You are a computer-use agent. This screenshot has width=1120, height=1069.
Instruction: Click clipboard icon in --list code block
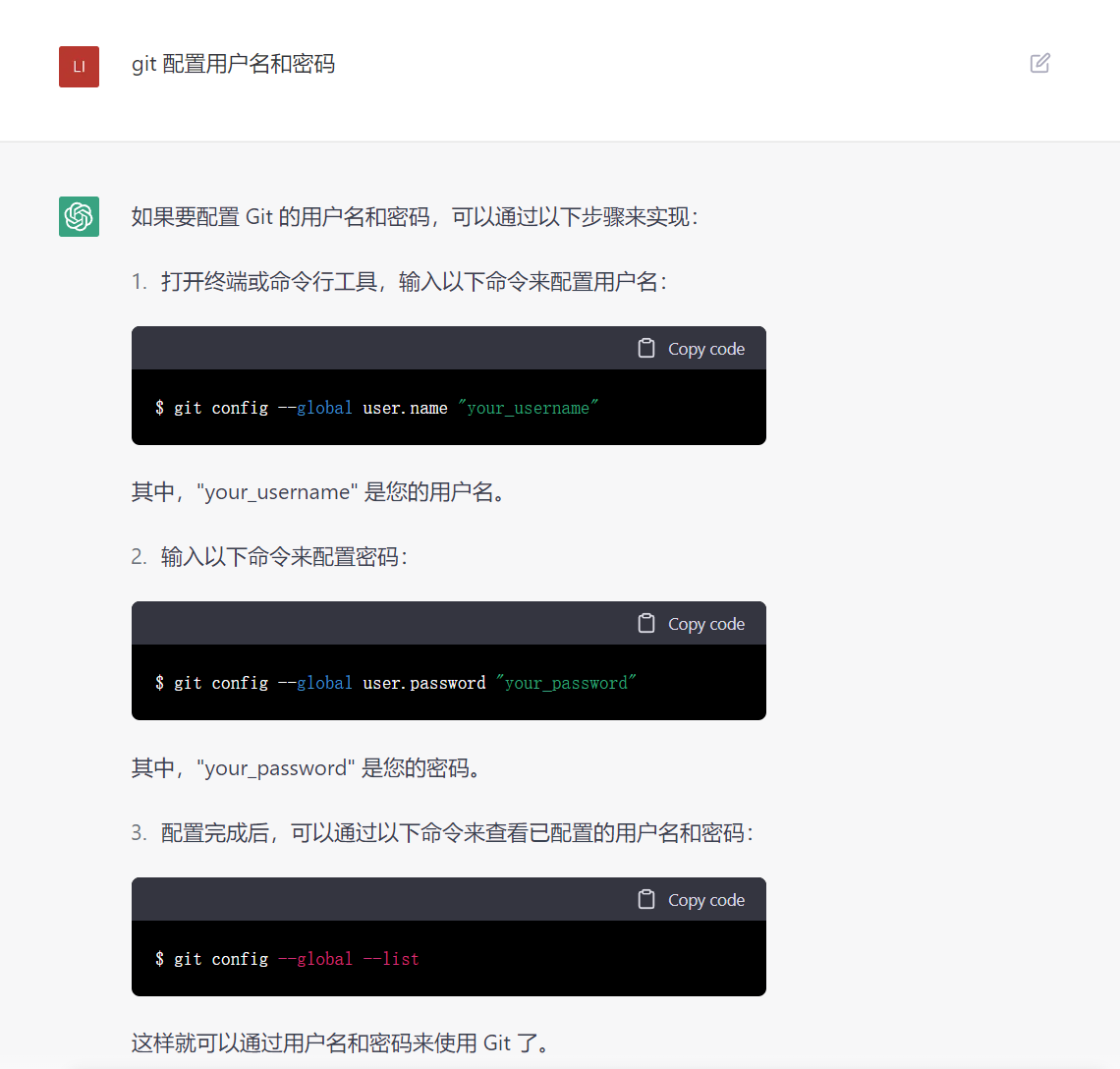pos(645,899)
